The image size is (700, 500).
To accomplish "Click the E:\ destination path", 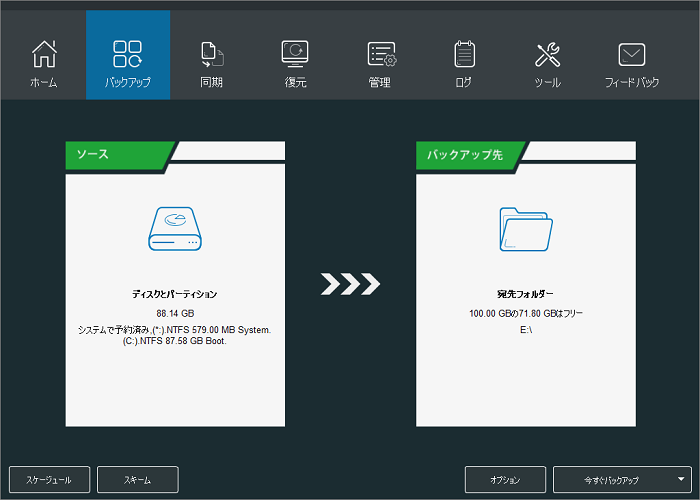I will 526,330.
